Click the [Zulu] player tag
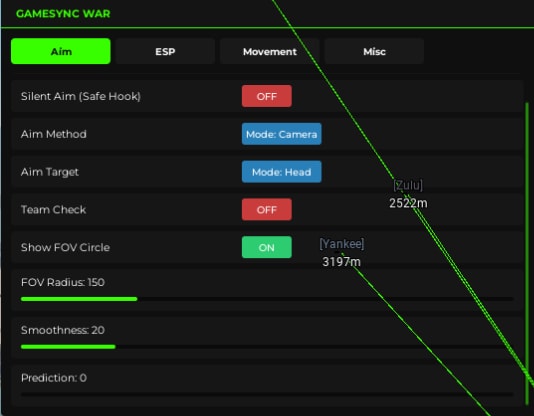The image size is (534, 416). 408,186
